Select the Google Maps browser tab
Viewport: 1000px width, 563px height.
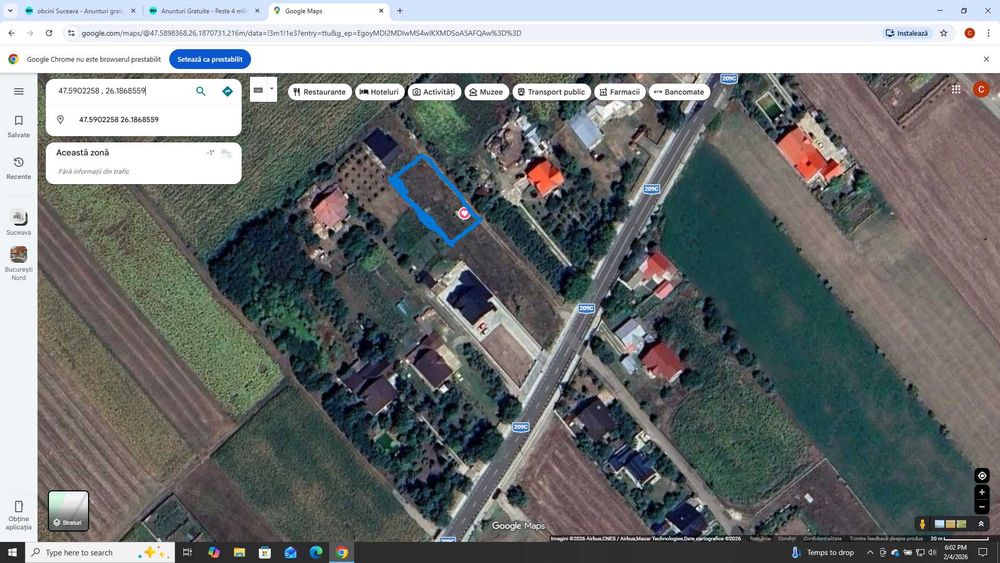328,11
